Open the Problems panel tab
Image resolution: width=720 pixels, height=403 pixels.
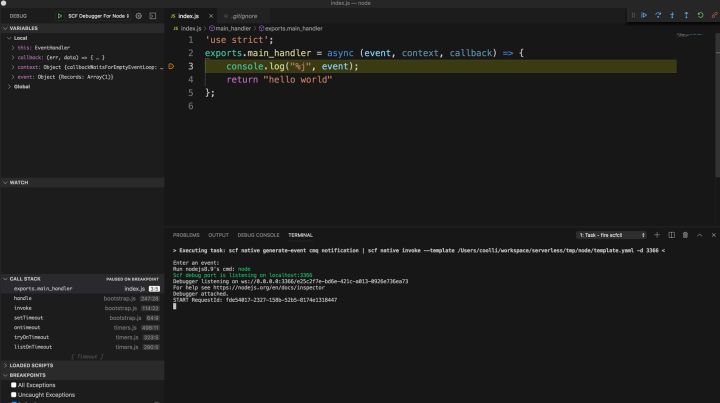(x=186, y=235)
